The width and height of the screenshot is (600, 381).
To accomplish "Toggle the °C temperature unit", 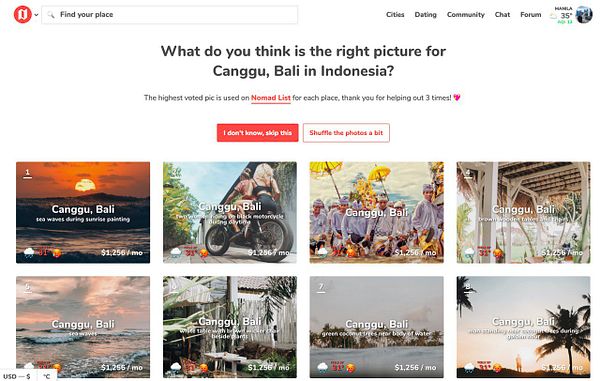I will (47, 376).
